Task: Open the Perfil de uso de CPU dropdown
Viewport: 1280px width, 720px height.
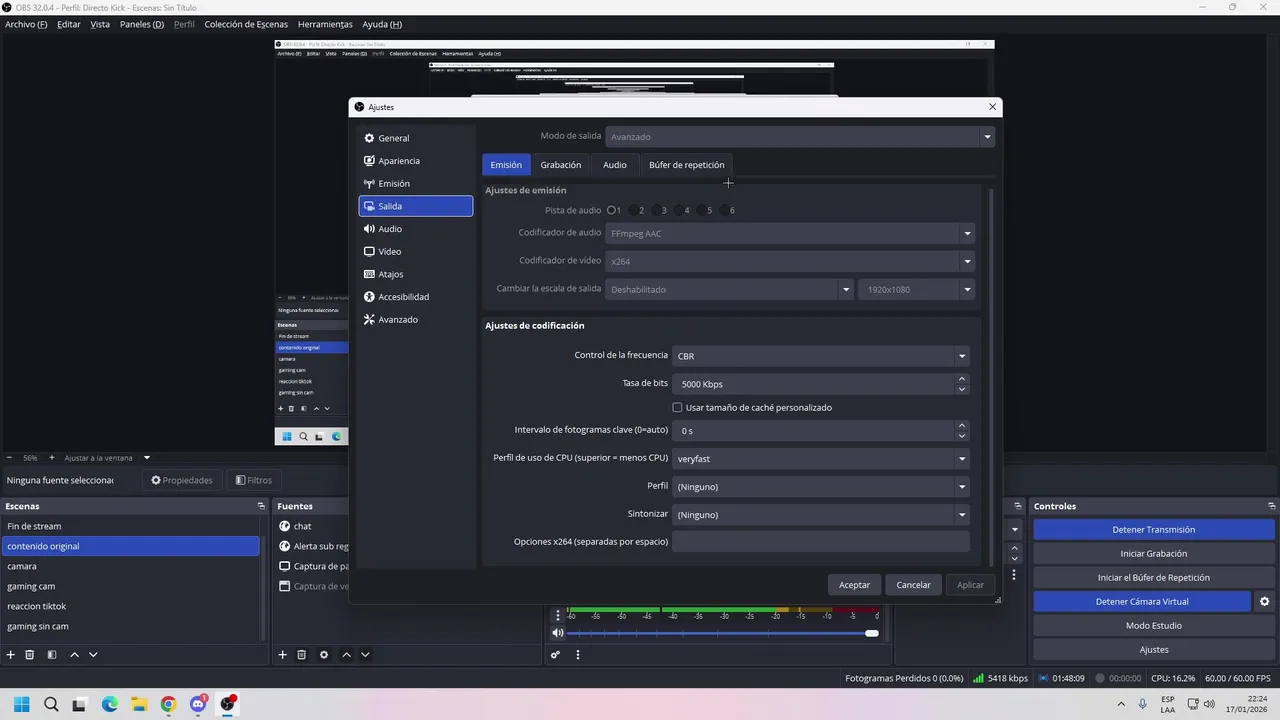Action: pyautogui.click(x=821, y=459)
